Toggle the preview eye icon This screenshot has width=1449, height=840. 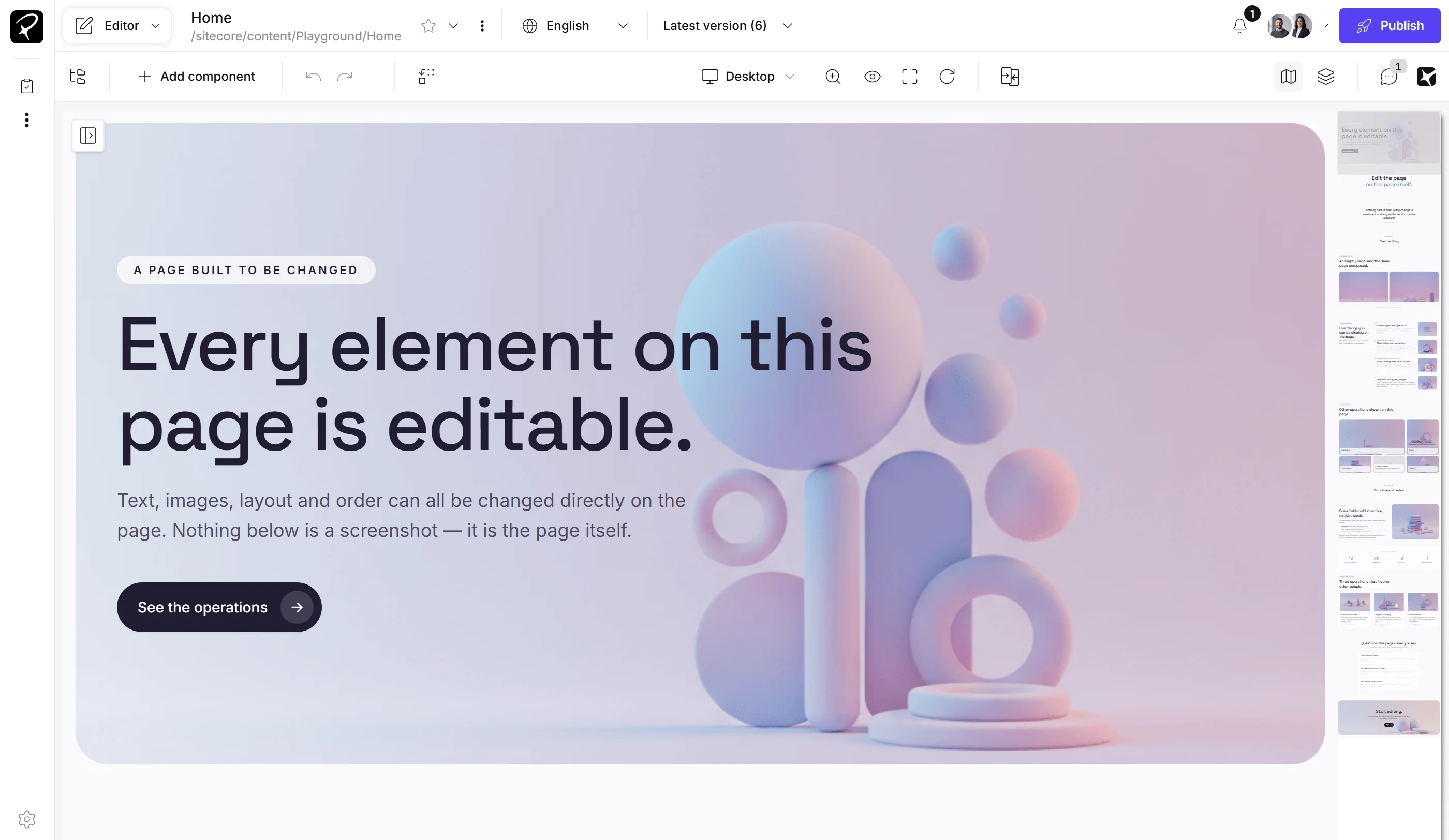point(873,77)
